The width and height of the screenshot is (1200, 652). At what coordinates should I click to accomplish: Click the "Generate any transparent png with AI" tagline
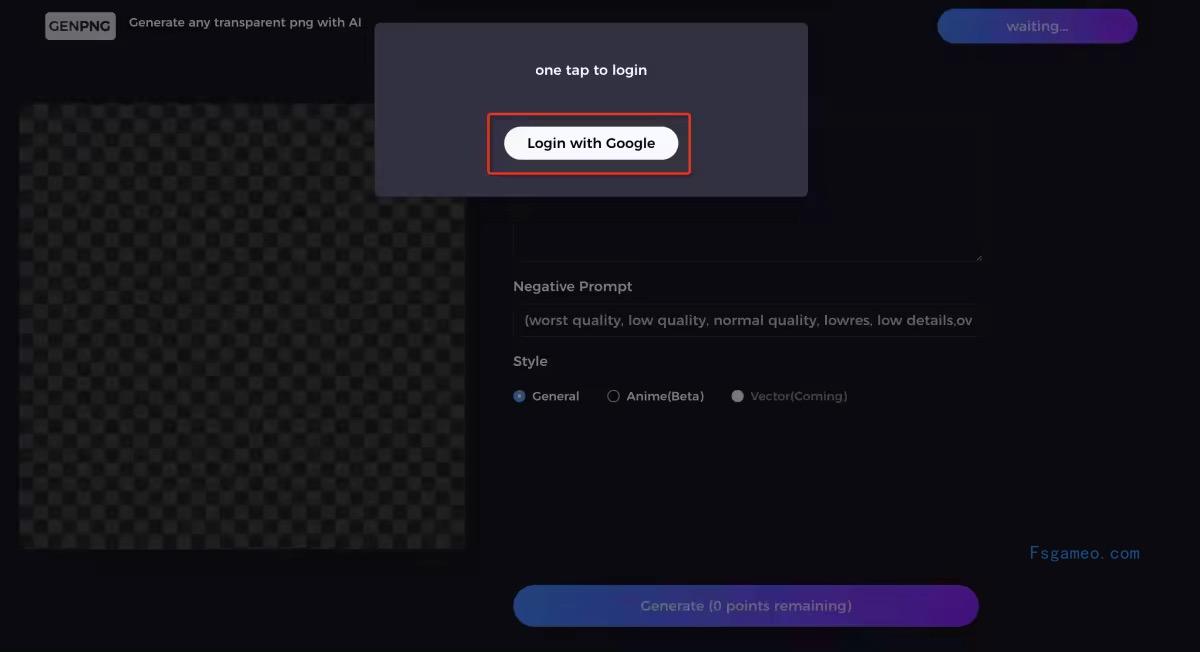coord(245,22)
